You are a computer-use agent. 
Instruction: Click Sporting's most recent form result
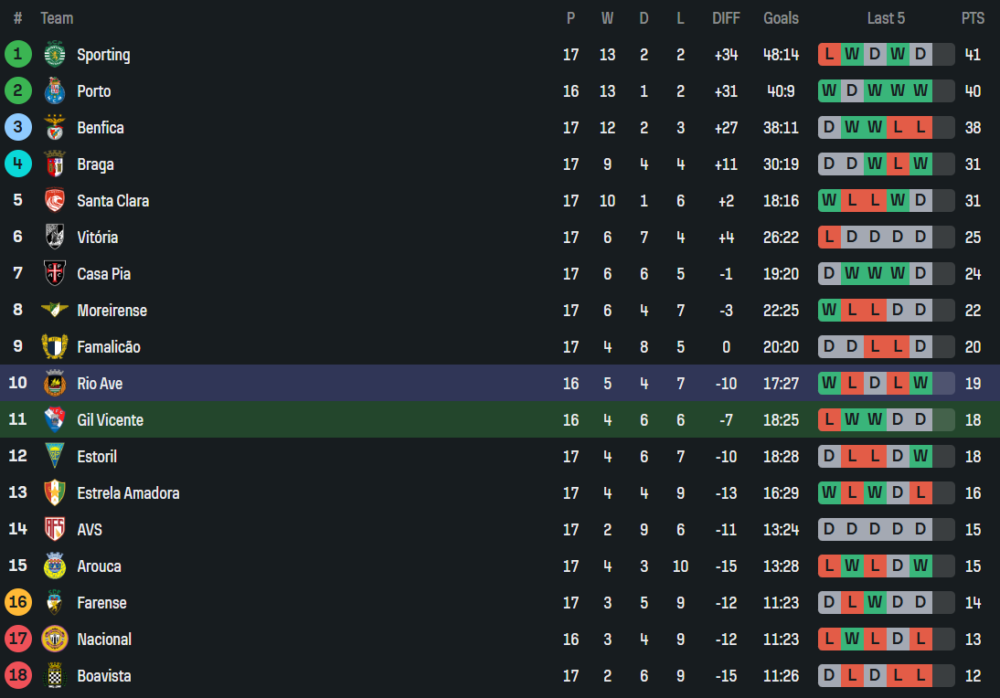coord(920,55)
